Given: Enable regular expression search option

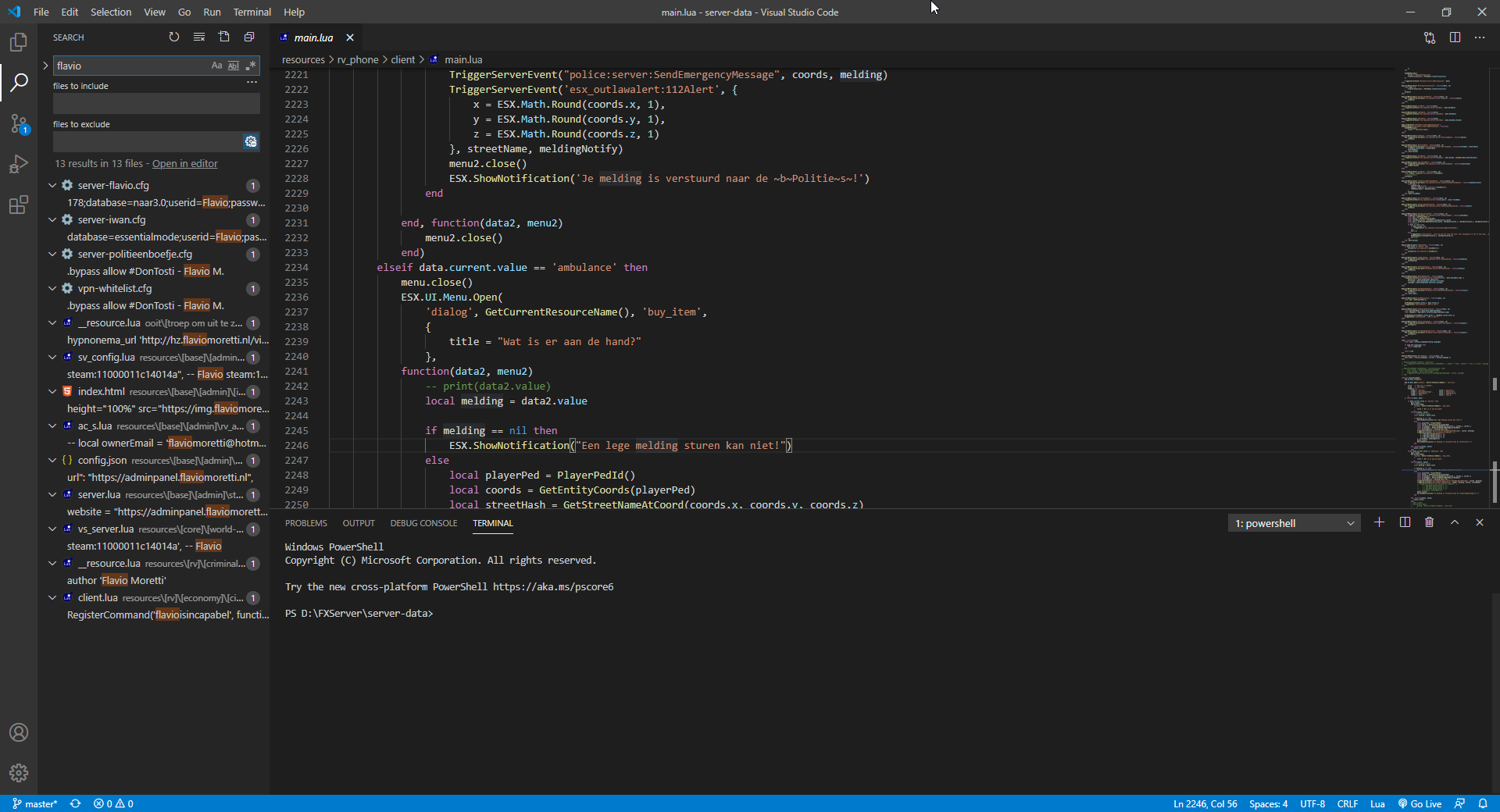Looking at the screenshot, I should 250,66.
